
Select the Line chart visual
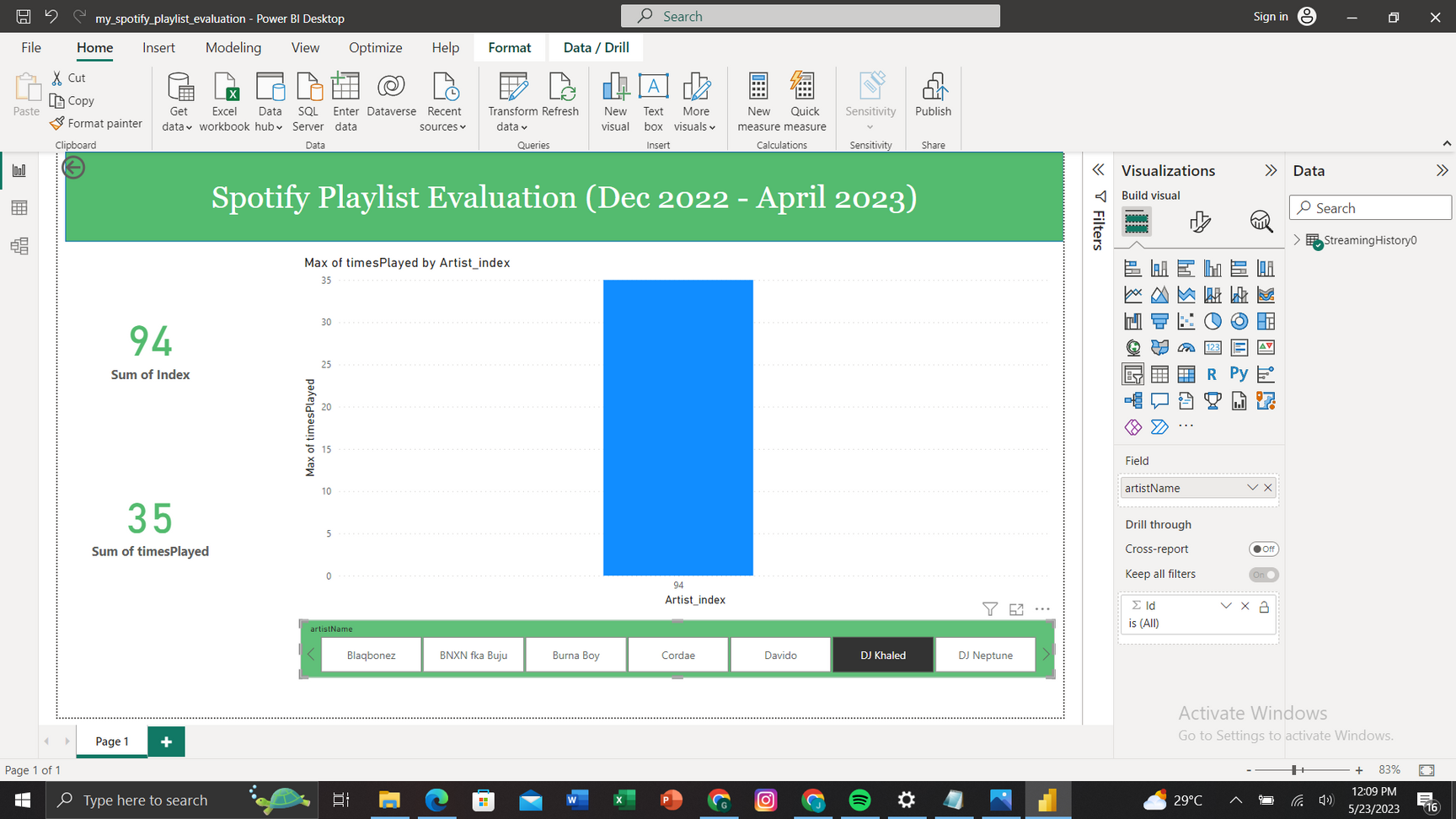coord(1132,295)
